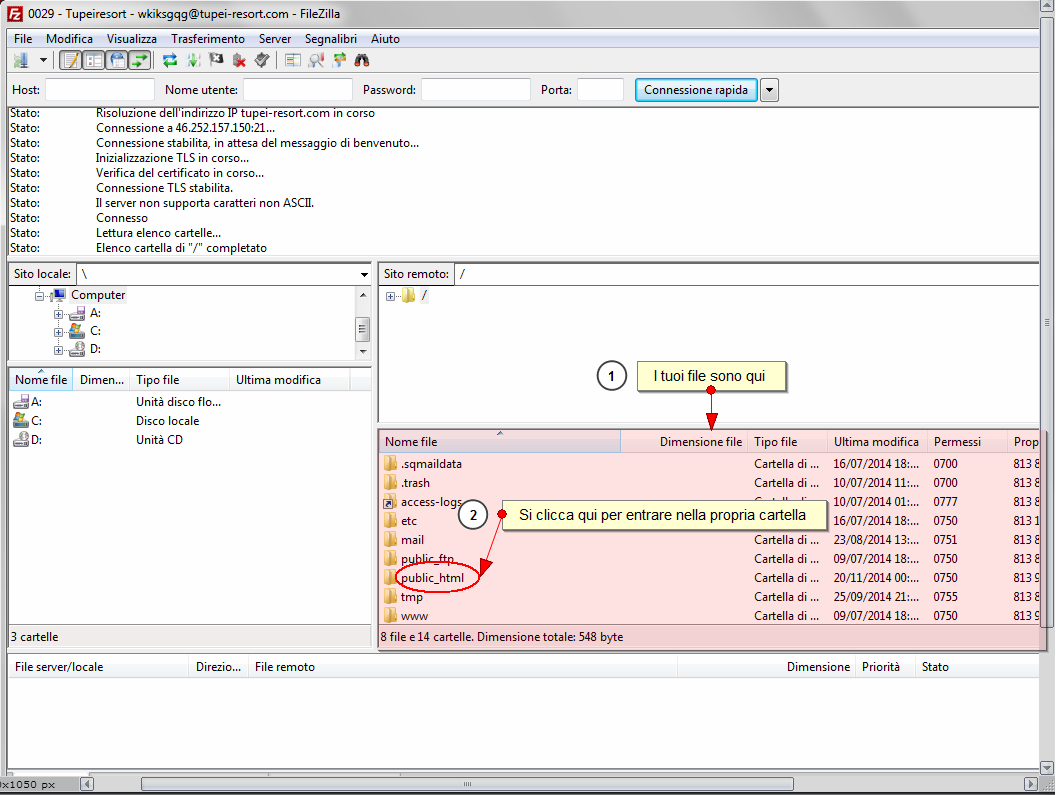Toggle the message log display
The width and height of the screenshot is (1056, 795).
(71, 60)
